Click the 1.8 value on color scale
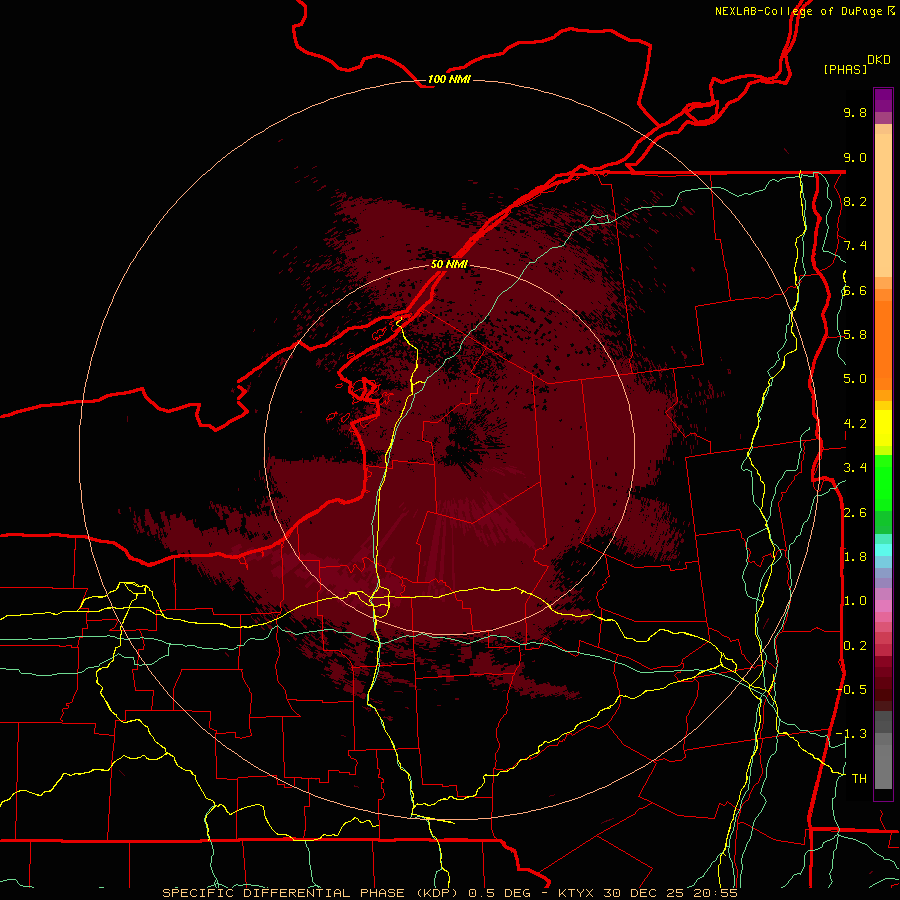 (855, 557)
